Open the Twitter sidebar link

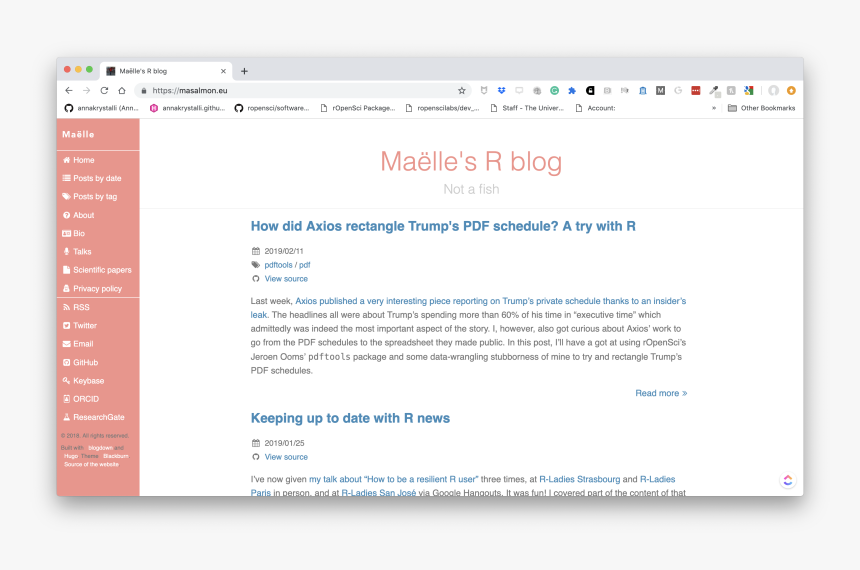coord(84,325)
